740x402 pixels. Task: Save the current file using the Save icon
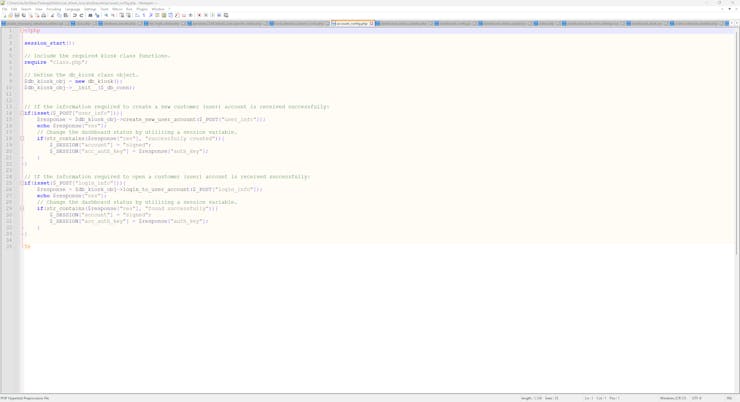17,16
